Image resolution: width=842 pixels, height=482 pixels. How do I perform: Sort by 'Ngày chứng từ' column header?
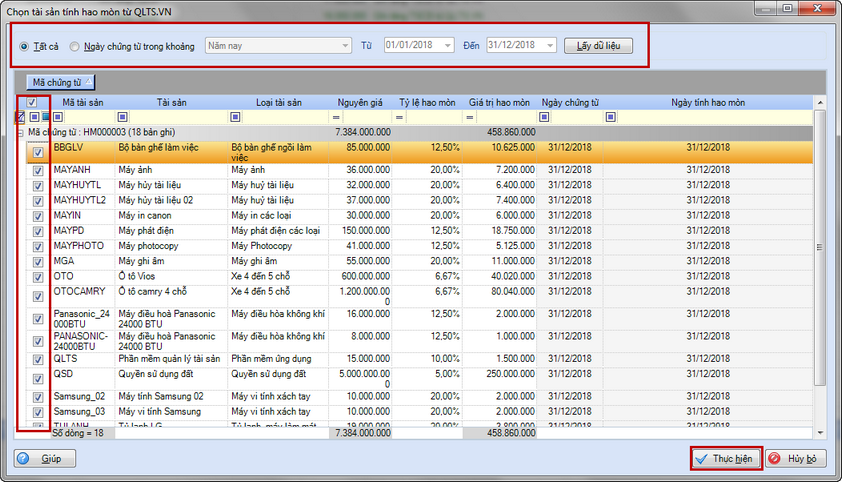click(570, 102)
